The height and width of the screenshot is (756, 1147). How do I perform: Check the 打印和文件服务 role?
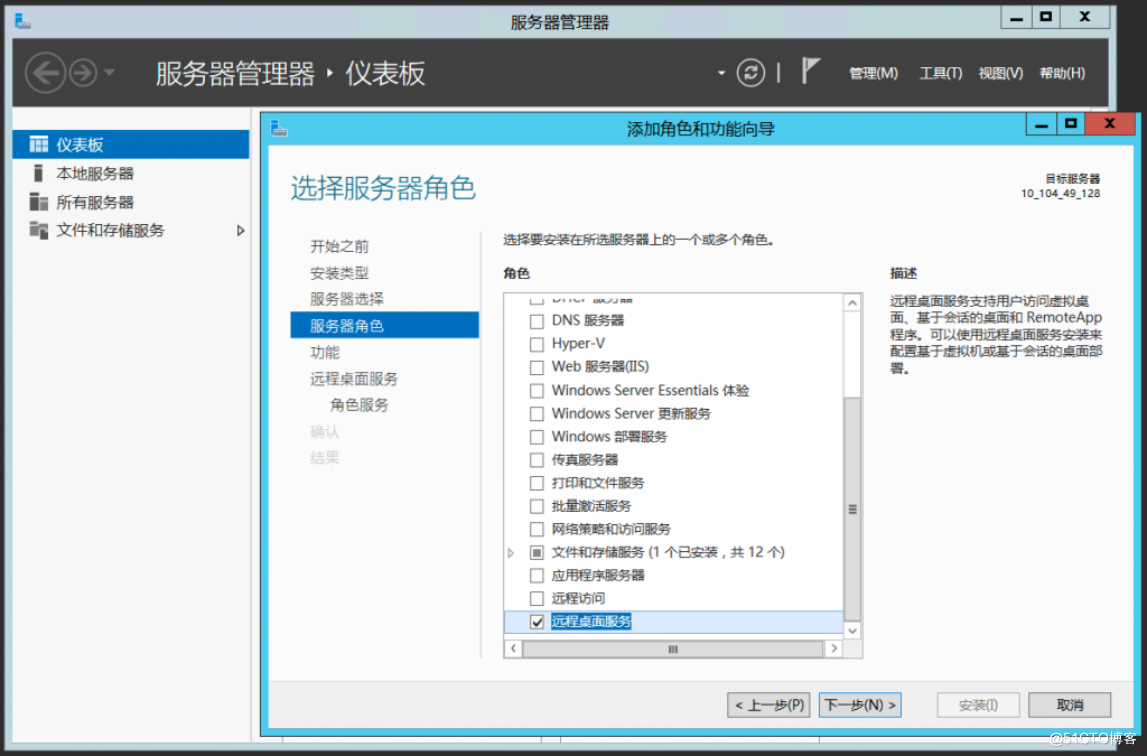pyautogui.click(x=537, y=483)
